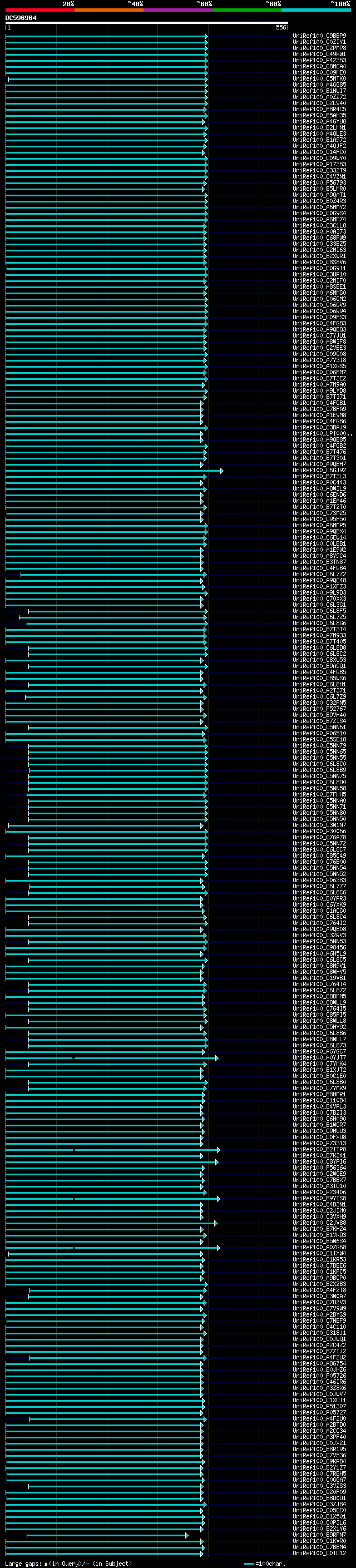Image resolution: width=356 pixels, height=1568 pixels.
Task: Click the alignment bar for C6L7Z2
Action: click(114, 575)
